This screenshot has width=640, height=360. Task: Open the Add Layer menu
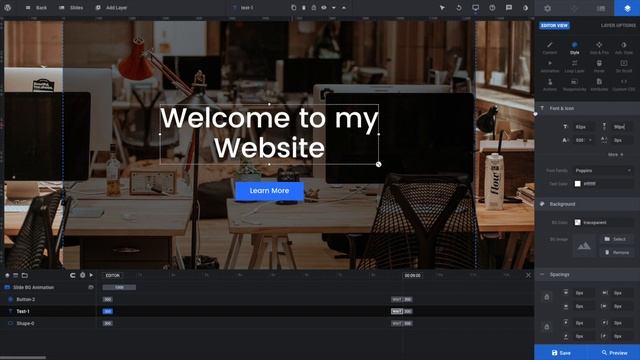pyautogui.click(x=111, y=8)
